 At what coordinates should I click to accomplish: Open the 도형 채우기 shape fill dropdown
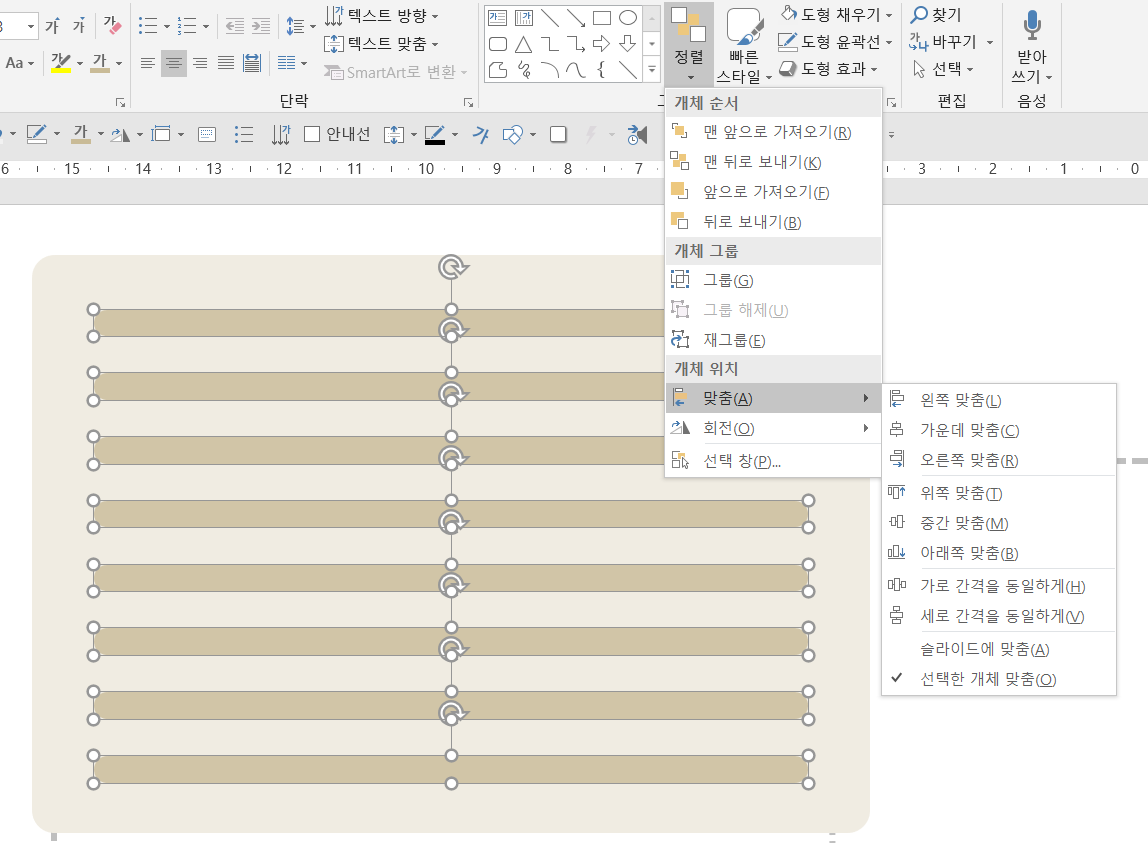[x=837, y=14]
